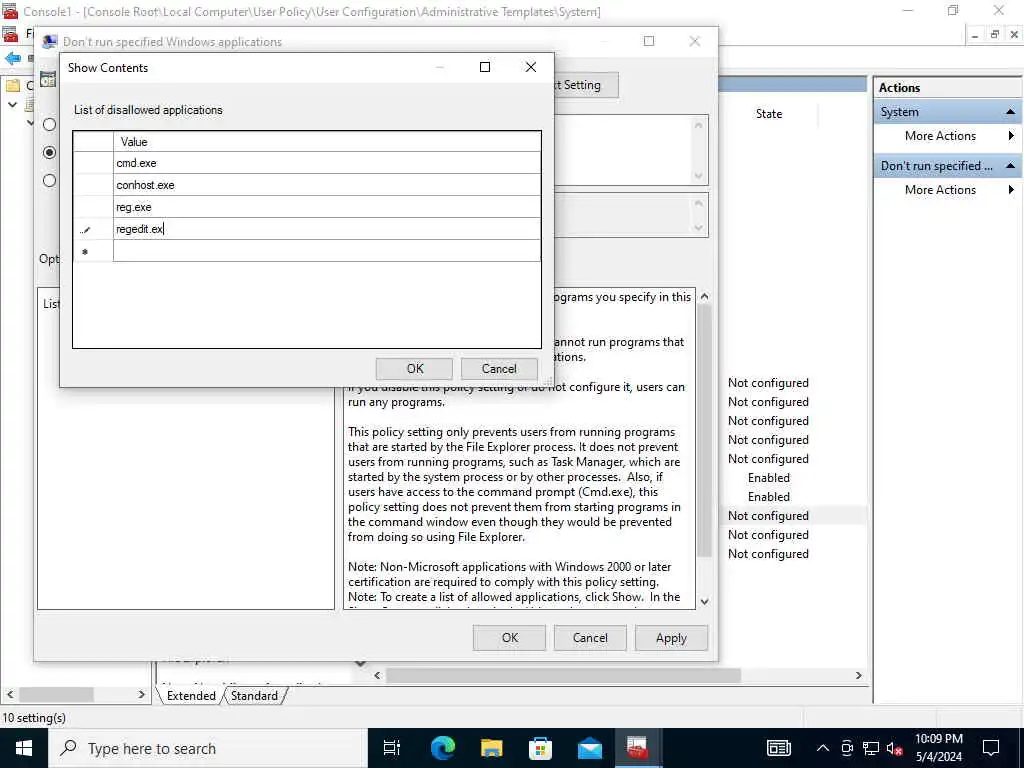Click OK in the policy setting dialog

509,638
